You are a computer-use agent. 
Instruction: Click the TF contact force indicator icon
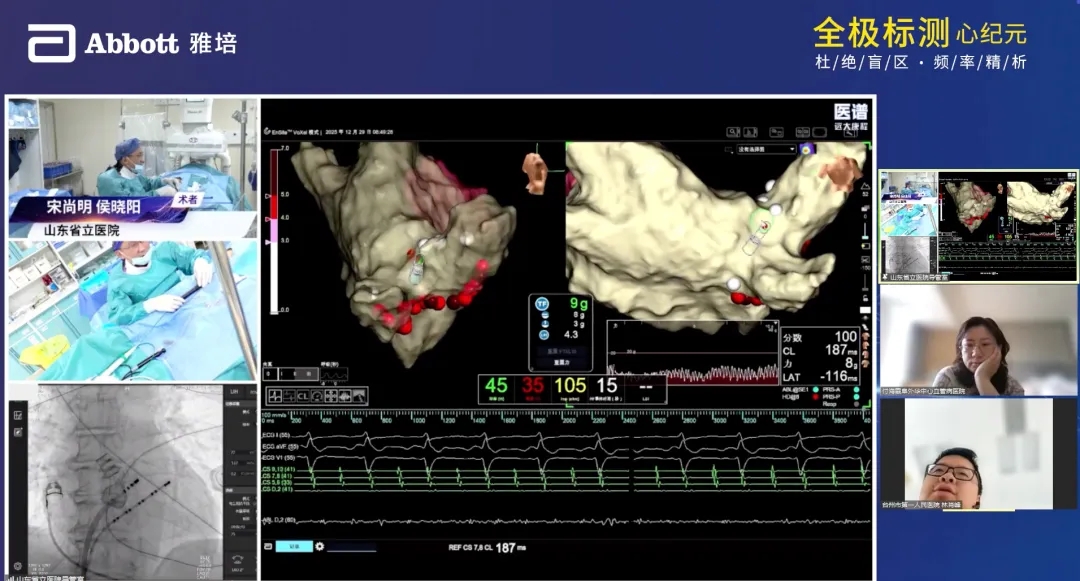[x=542, y=303]
